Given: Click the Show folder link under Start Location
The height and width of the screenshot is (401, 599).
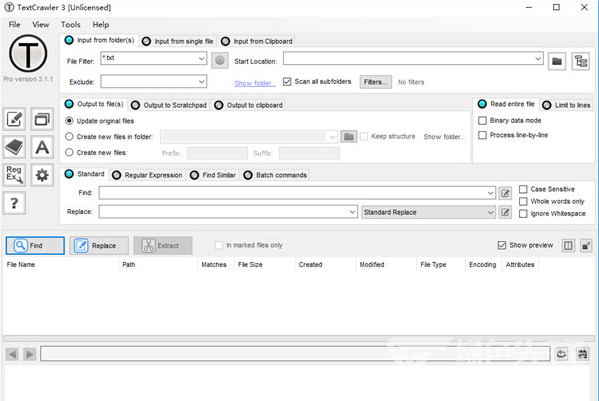Looking at the screenshot, I should coord(255,83).
